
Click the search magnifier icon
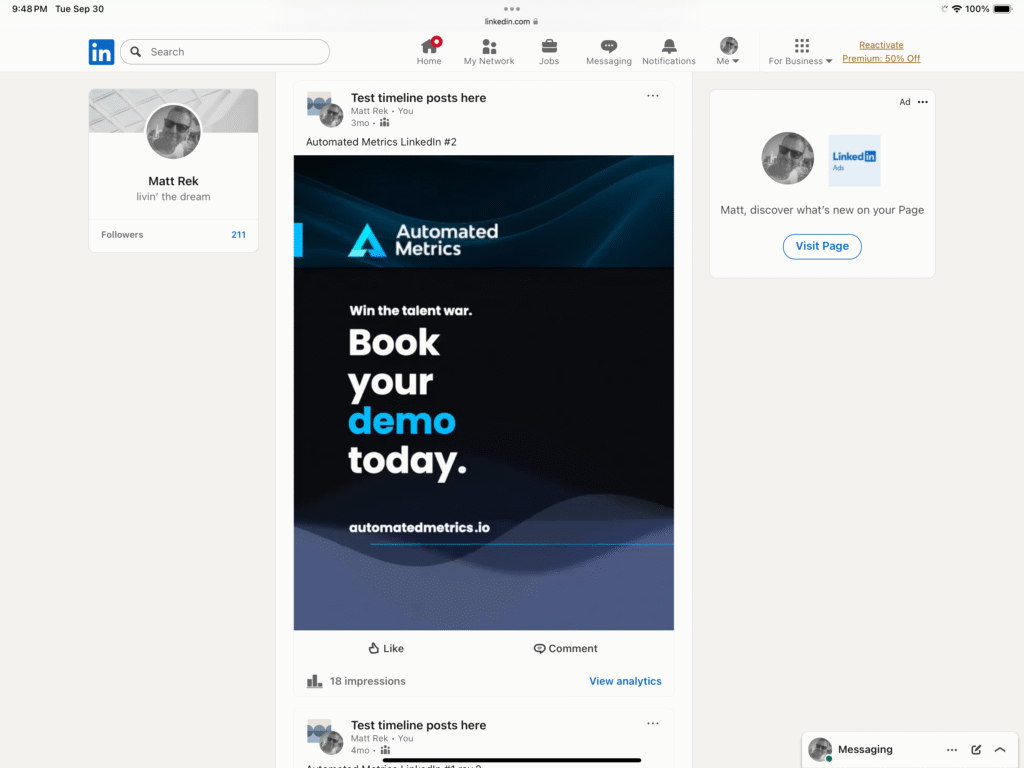[x=136, y=52]
